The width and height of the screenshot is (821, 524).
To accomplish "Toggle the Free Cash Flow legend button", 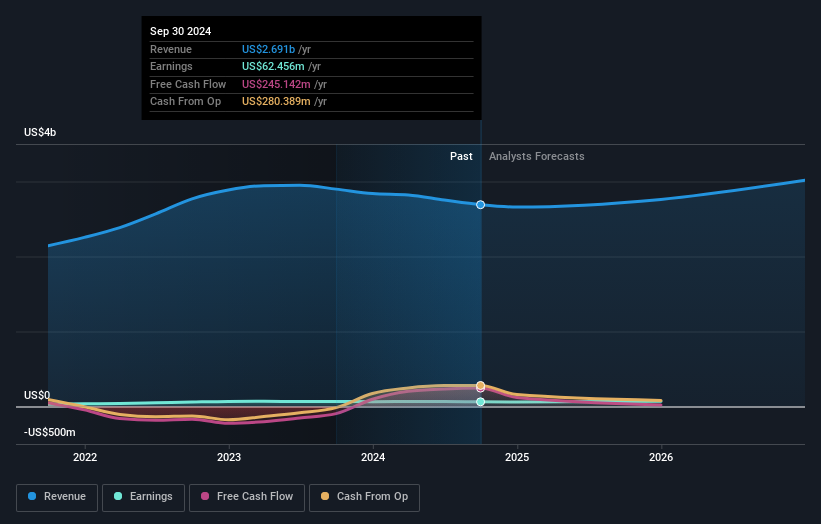I will [x=247, y=497].
